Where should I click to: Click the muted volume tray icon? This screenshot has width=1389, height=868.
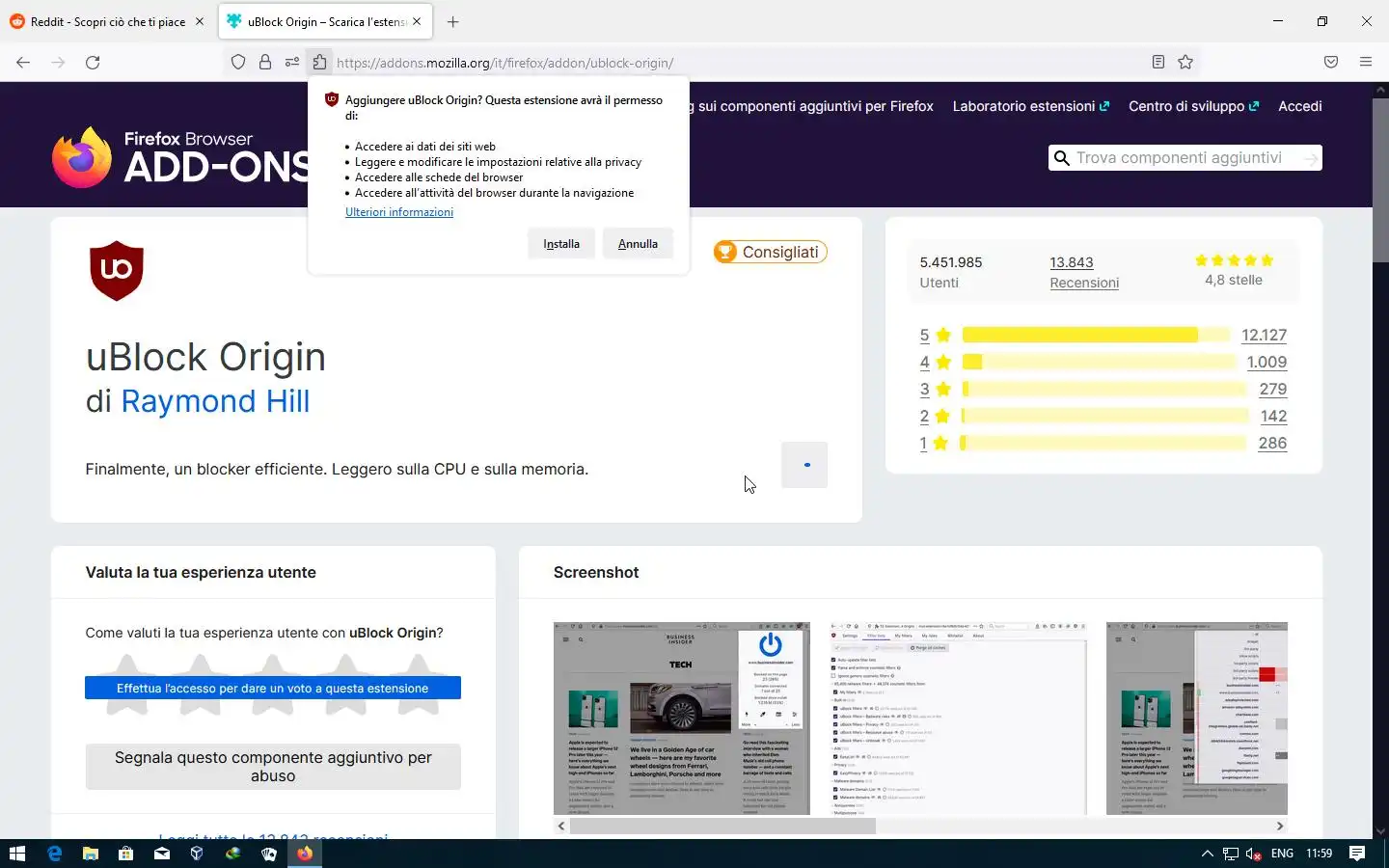[1254, 854]
